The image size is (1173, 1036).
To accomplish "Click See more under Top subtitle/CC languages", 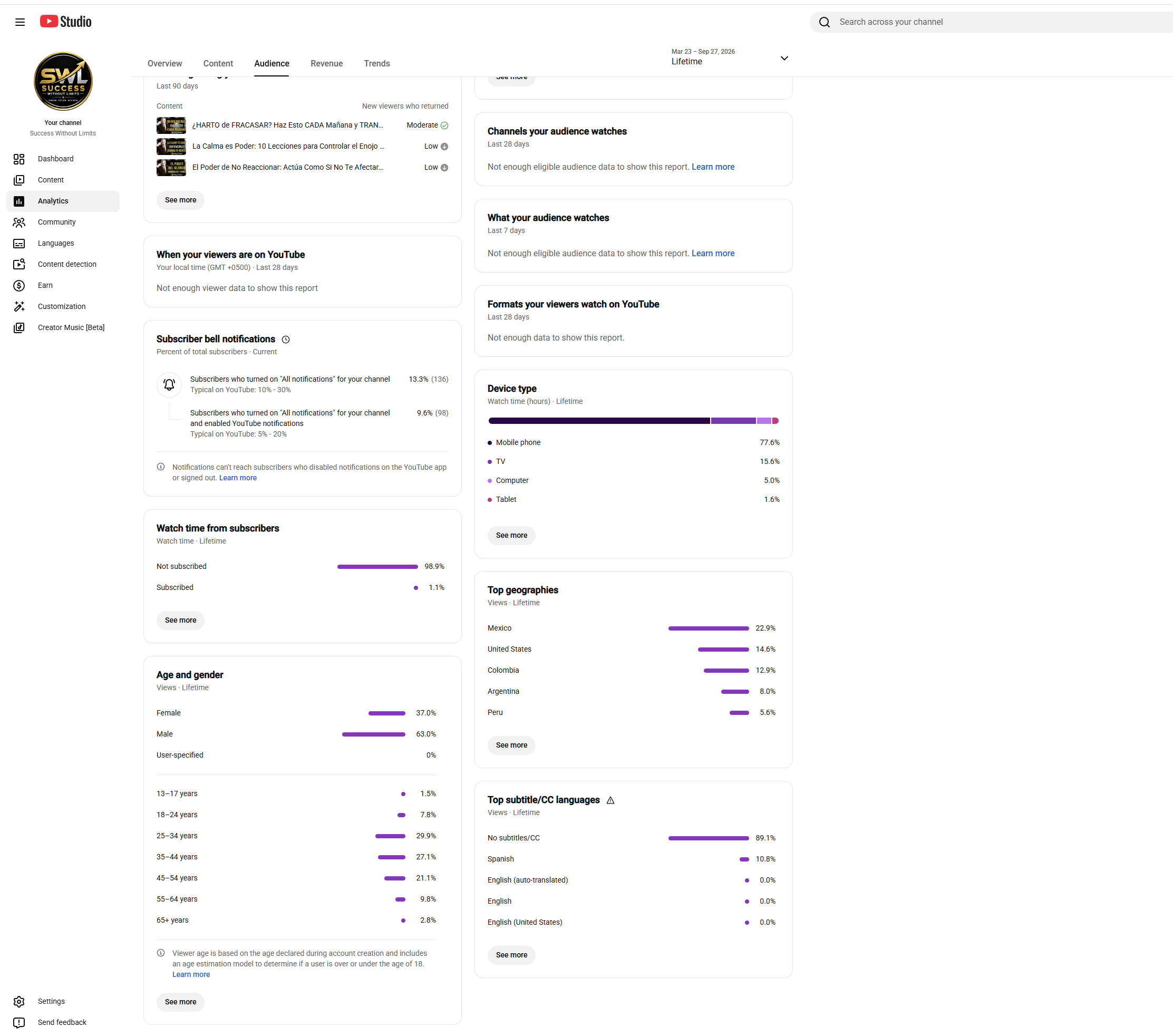I will [x=511, y=955].
